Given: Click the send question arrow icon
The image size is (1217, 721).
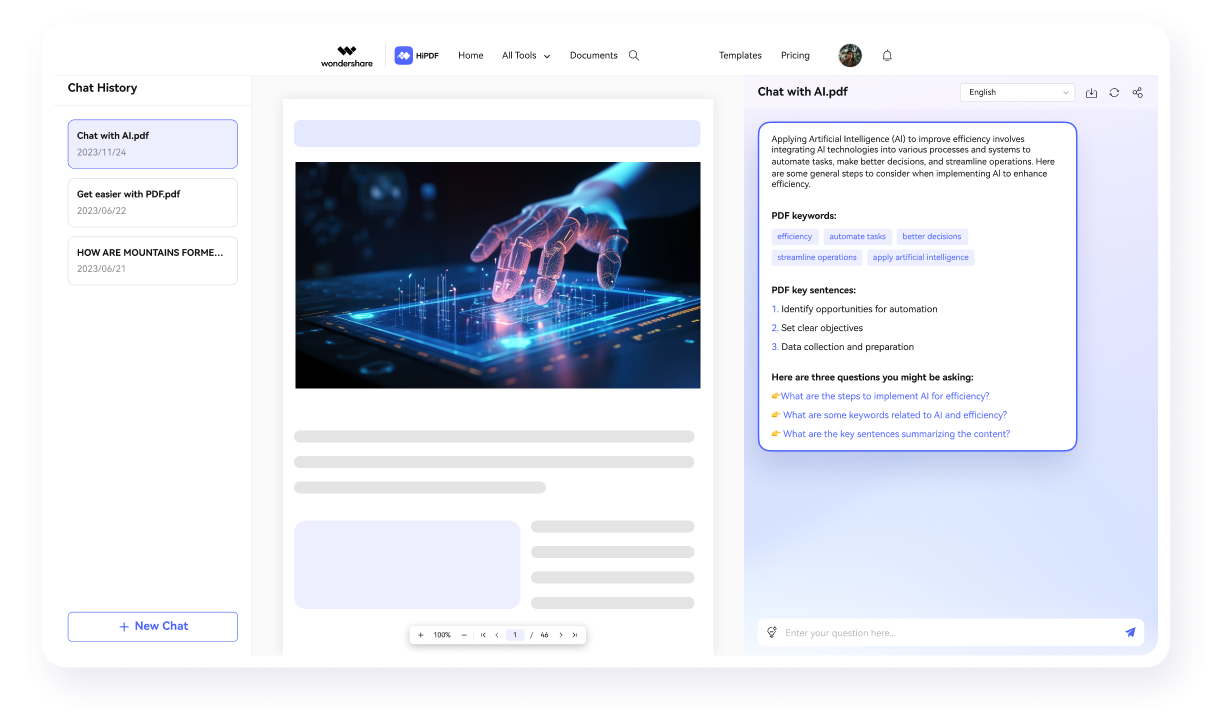Looking at the screenshot, I should 1130,632.
